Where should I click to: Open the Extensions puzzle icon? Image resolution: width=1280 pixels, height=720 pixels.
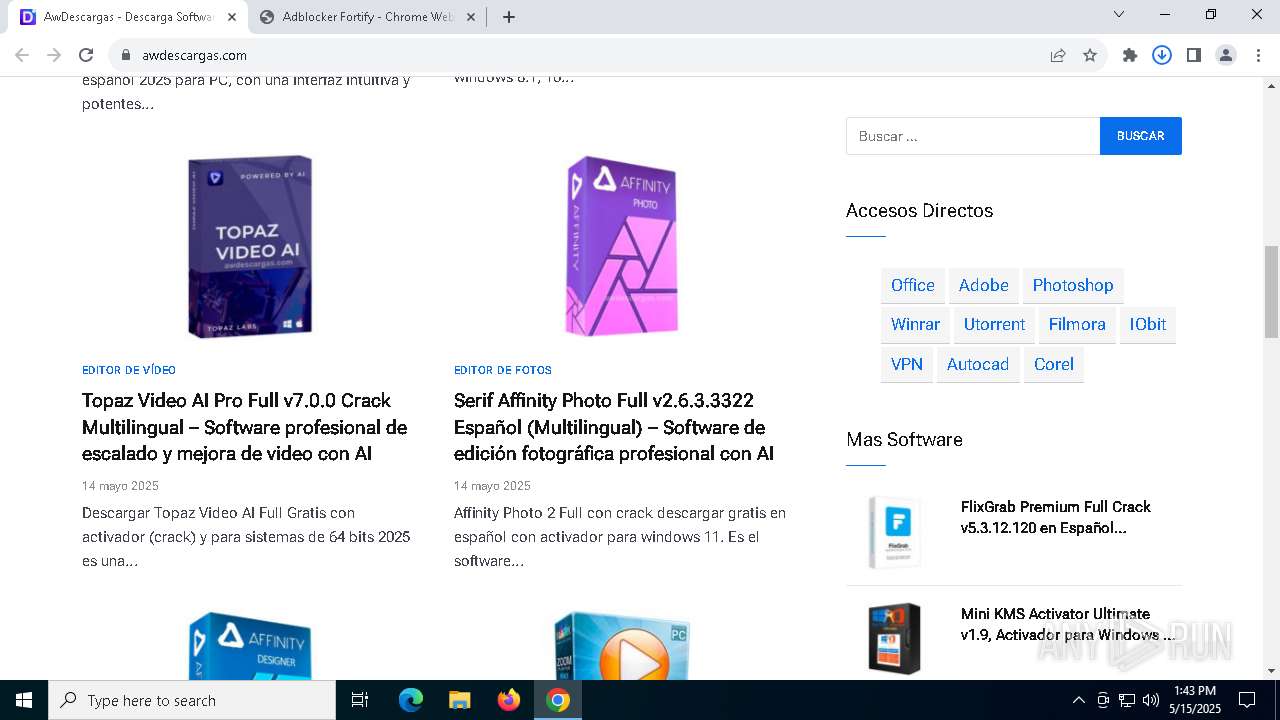click(1130, 55)
